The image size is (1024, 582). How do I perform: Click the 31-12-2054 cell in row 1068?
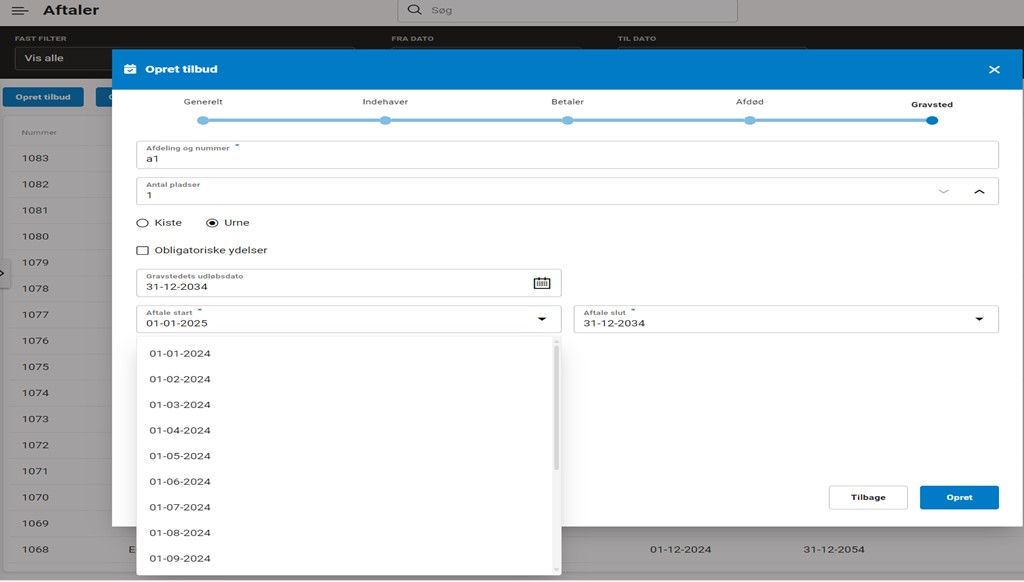pyautogui.click(x=834, y=550)
